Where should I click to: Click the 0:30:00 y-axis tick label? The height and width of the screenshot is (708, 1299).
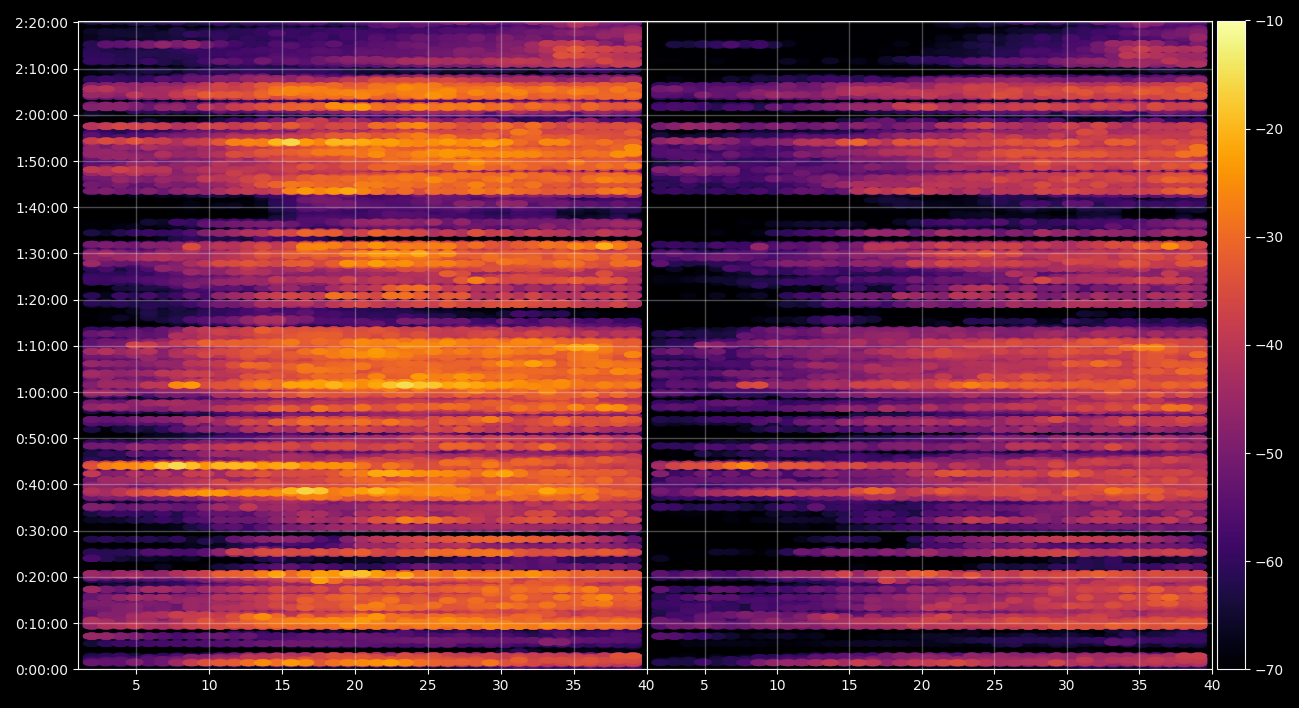tap(42, 531)
